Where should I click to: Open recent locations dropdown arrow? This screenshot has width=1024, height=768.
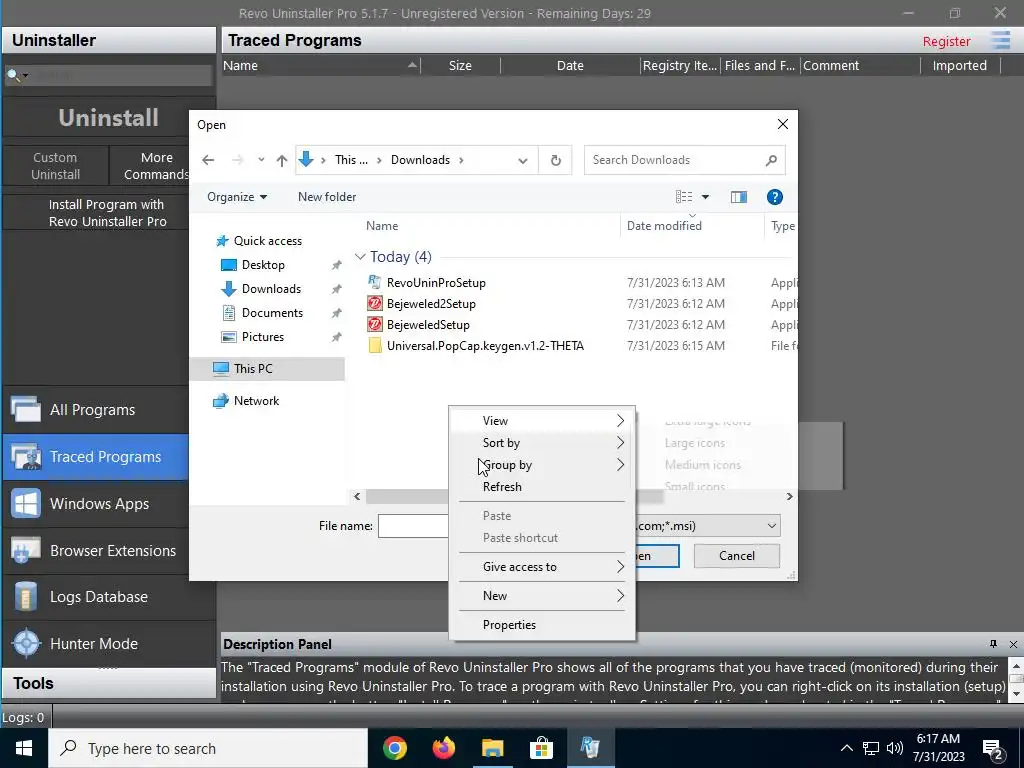pos(261,160)
